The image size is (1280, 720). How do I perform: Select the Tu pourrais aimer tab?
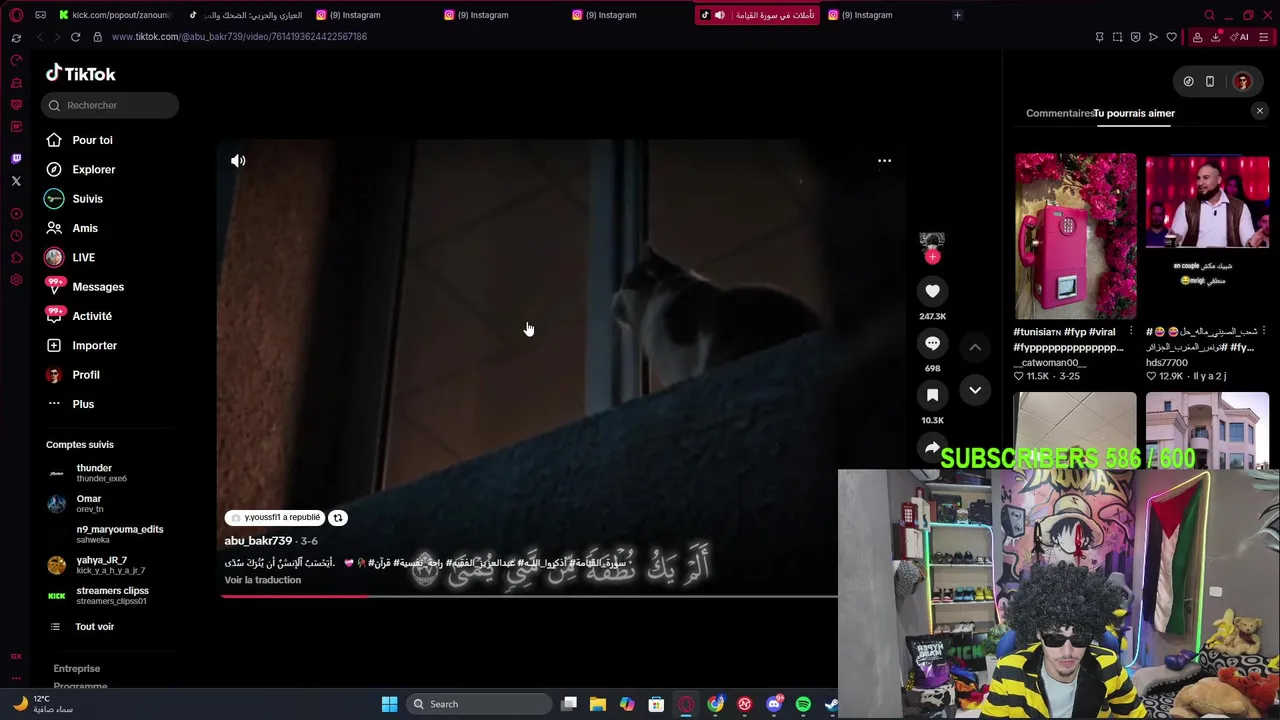[x=1134, y=113]
